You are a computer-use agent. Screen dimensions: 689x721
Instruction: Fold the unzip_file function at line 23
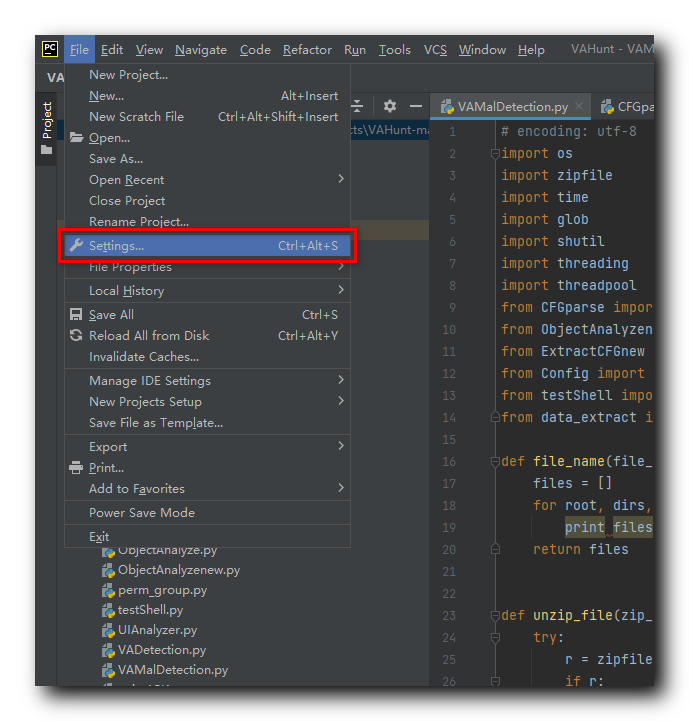pyautogui.click(x=495, y=616)
